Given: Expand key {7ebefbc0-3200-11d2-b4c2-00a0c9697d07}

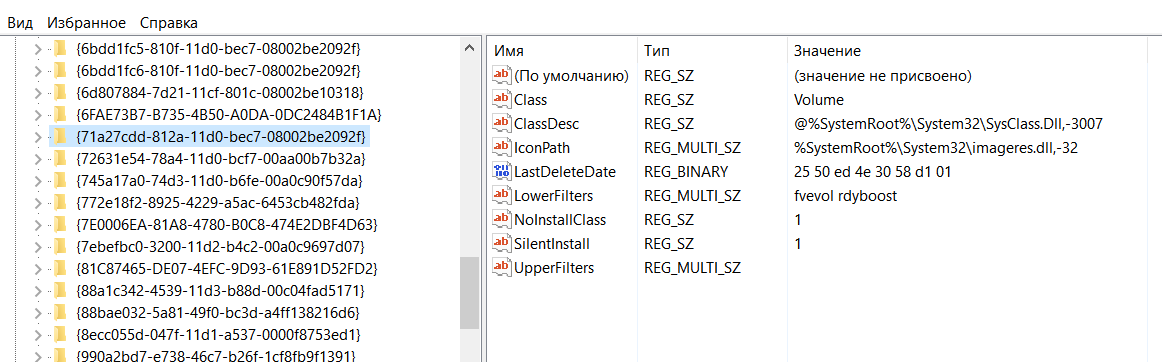Looking at the screenshot, I should (x=38, y=246).
